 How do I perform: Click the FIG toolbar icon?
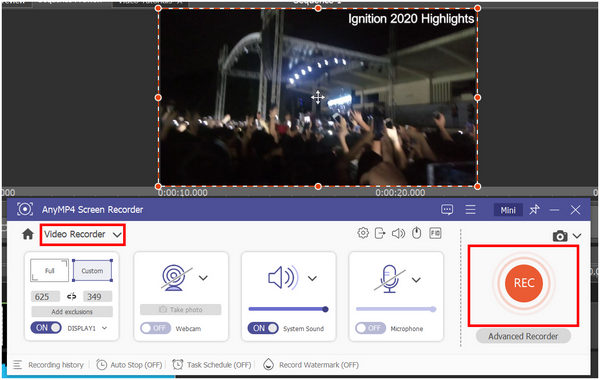(435, 233)
